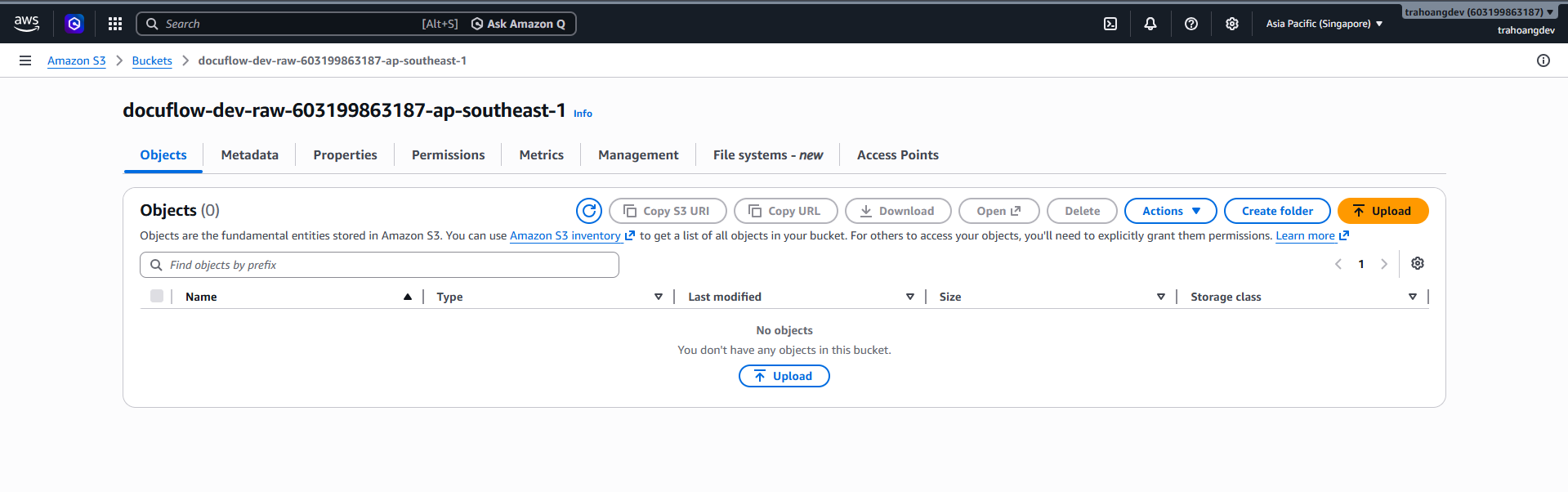The width and height of the screenshot is (1568, 492).
Task: Sort objects by Name ascending arrow
Action: (x=408, y=297)
